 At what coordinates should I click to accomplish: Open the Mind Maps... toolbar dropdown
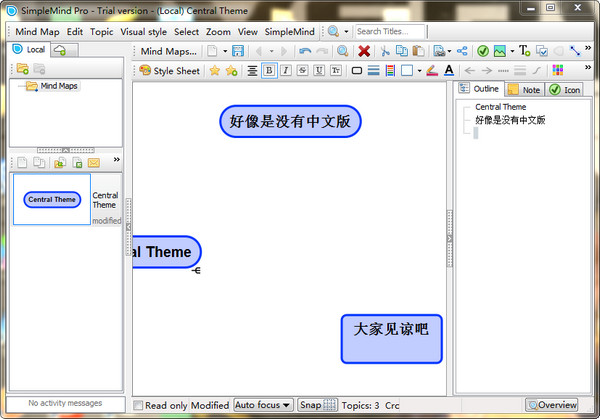[x=168, y=51]
